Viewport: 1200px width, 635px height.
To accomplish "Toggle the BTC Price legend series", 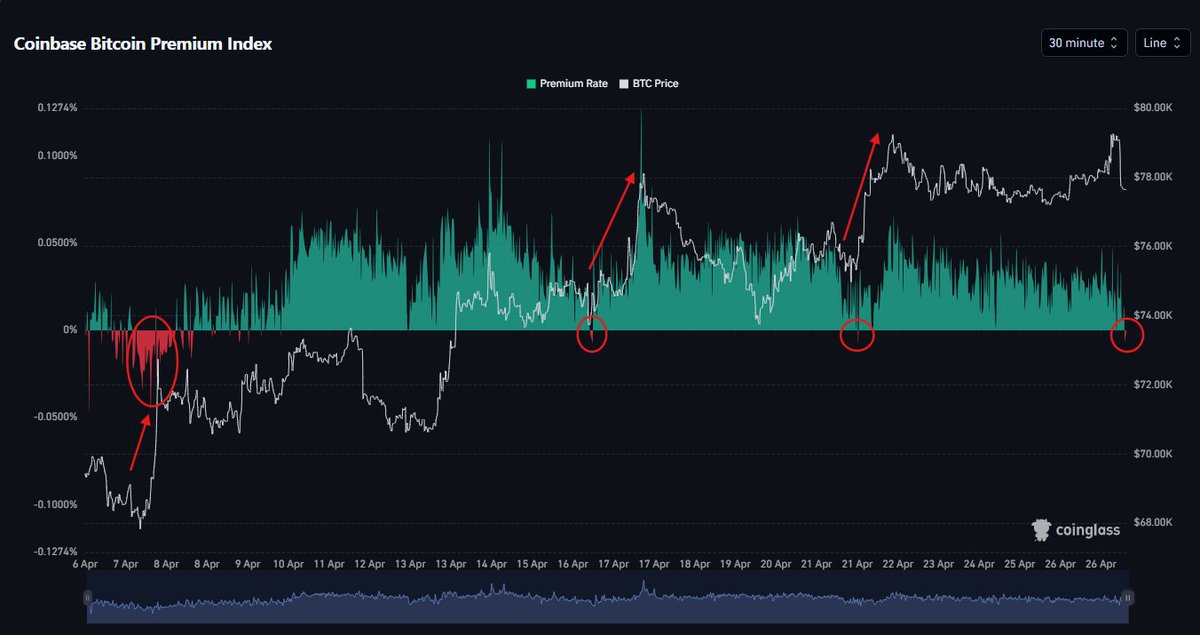I will pos(649,84).
